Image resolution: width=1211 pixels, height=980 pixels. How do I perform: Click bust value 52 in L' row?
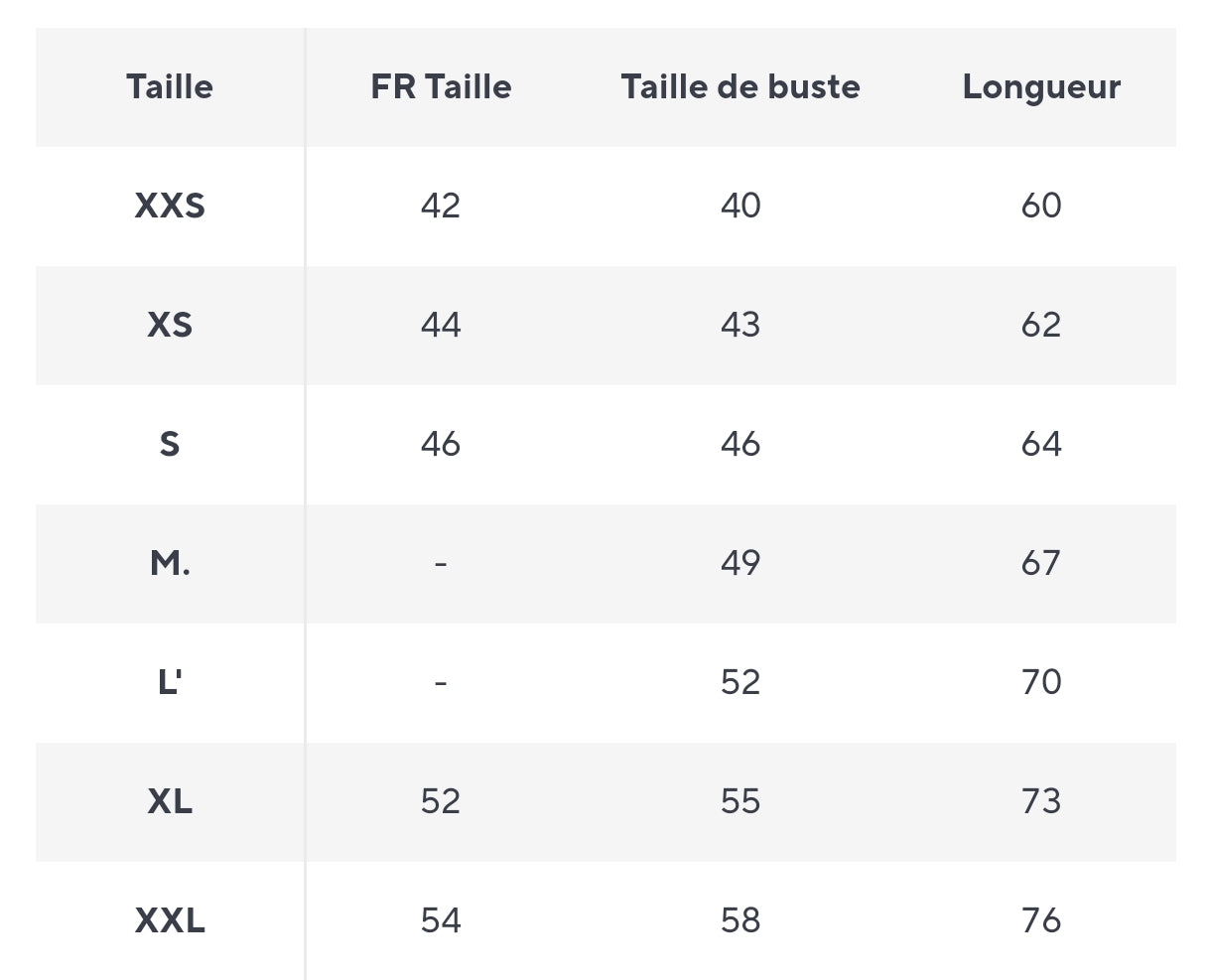click(740, 682)
